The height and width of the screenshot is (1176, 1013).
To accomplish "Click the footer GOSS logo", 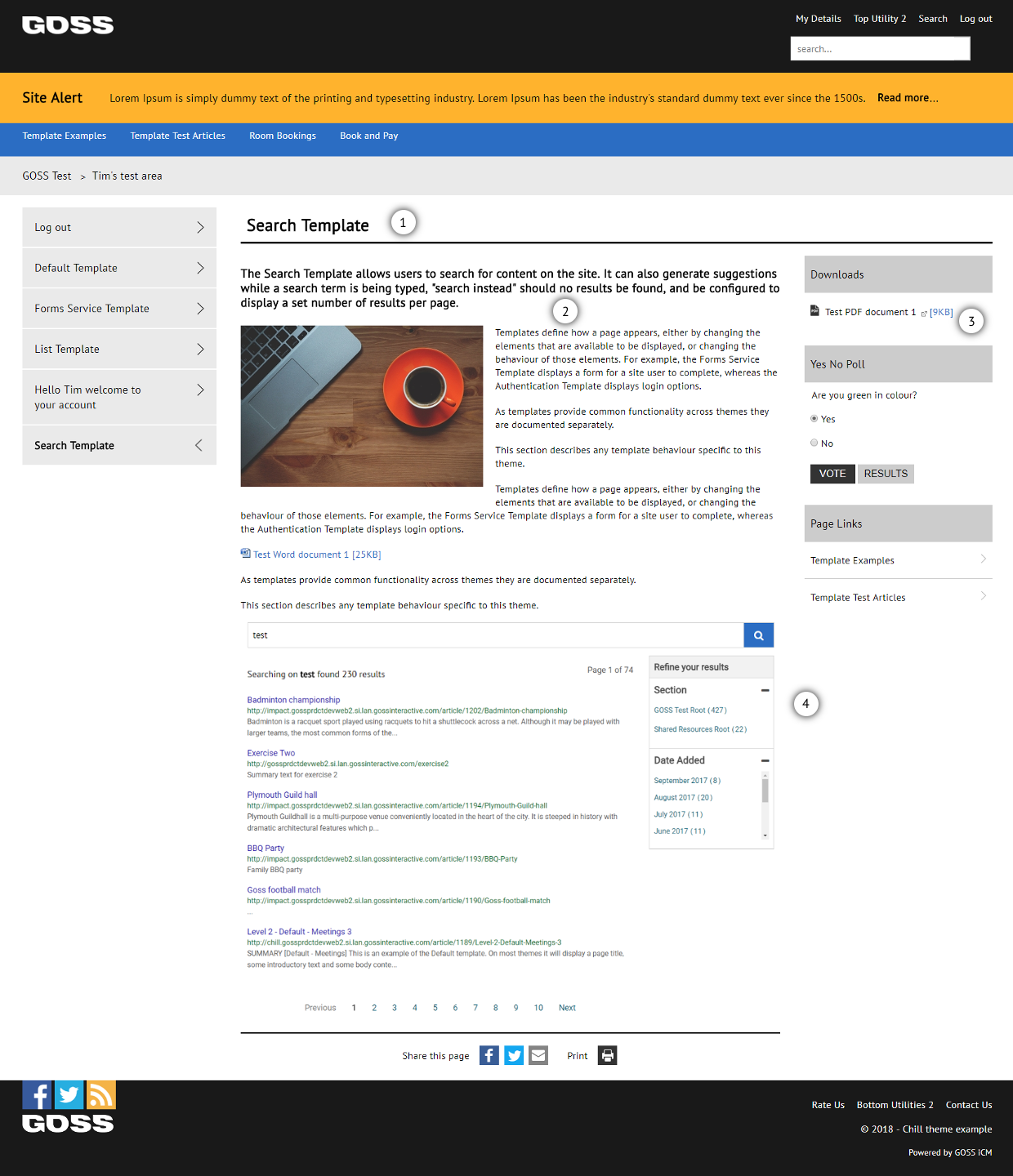I will 68,1123.
